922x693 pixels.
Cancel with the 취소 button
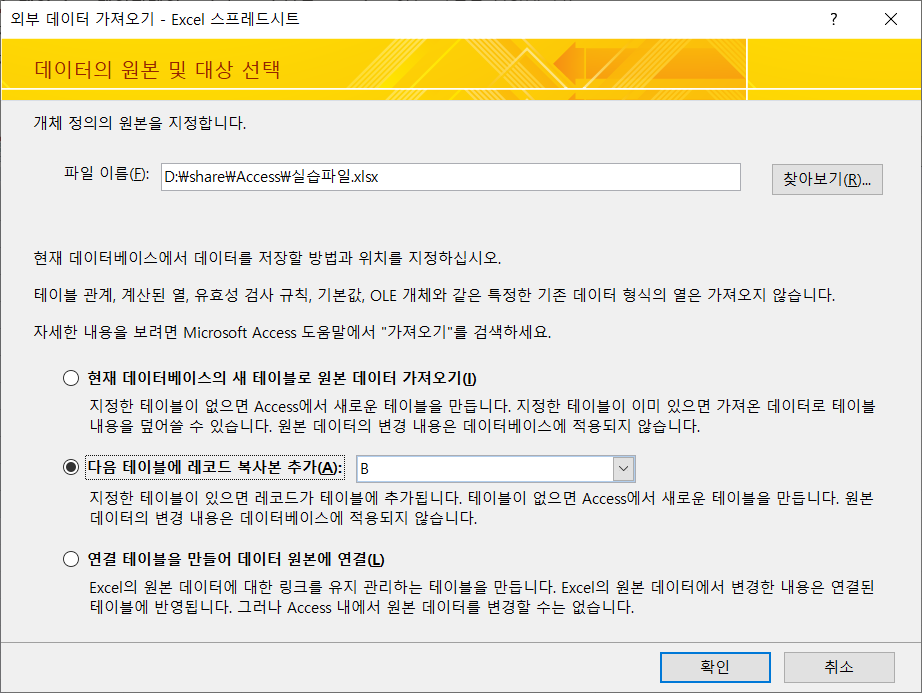pyautogui.click(x=839, y=667)
